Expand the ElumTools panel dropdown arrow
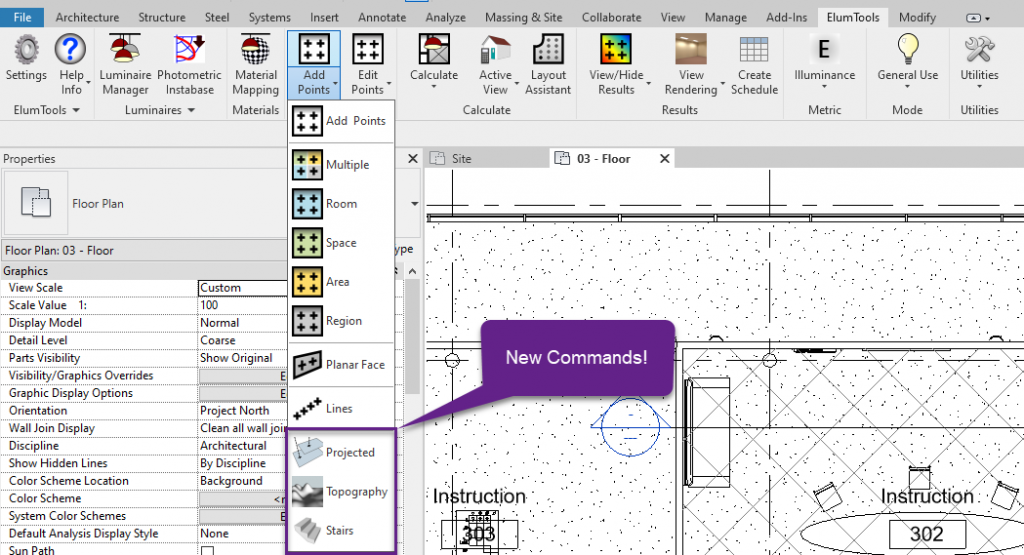The height and width of the screenshot is (555, 1024). [x=76, y=110]
